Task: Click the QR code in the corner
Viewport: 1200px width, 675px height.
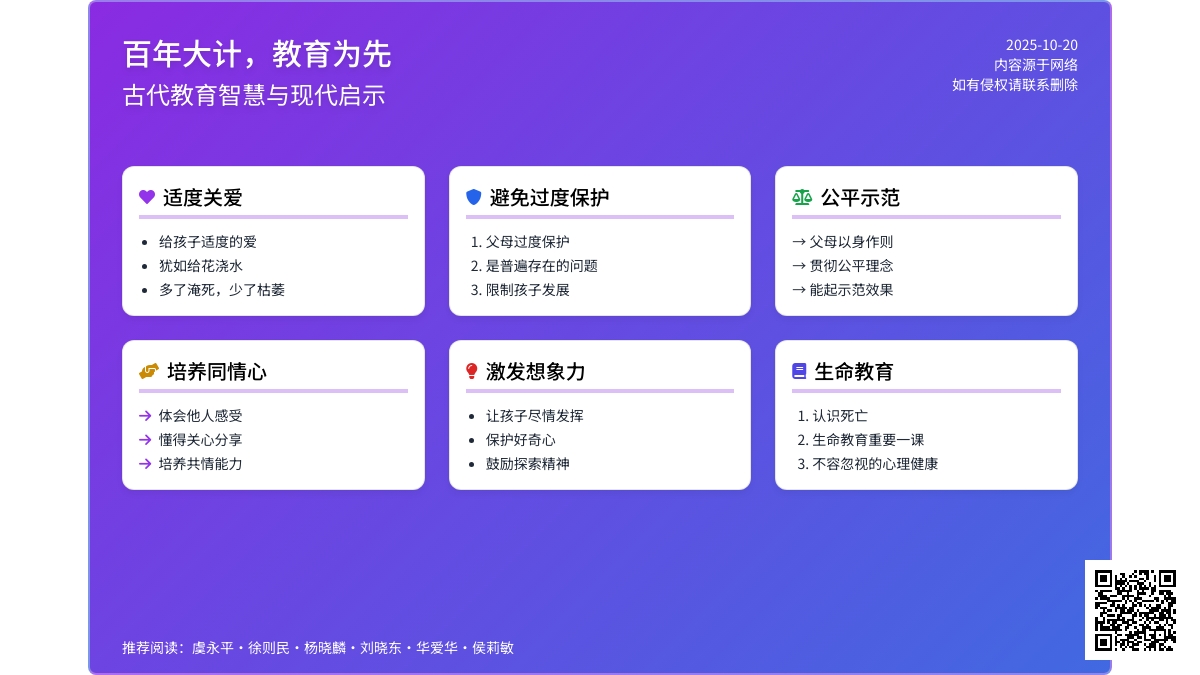Action: (1135, 610)
